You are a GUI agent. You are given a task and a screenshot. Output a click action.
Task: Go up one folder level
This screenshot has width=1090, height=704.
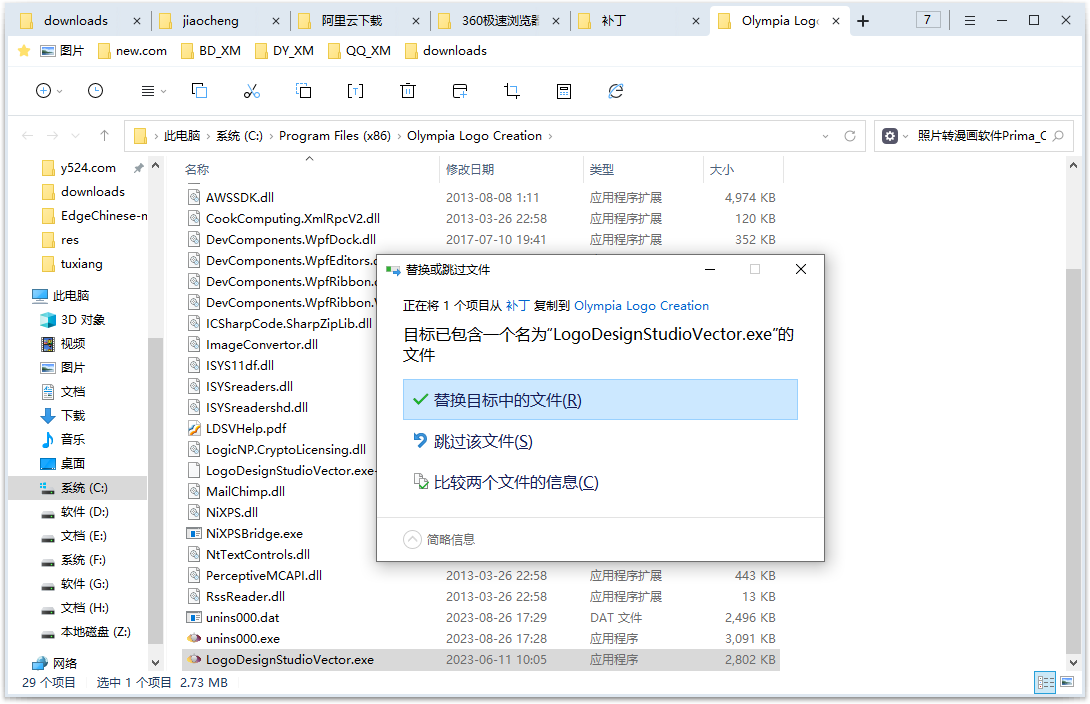[x=104, y=136]
